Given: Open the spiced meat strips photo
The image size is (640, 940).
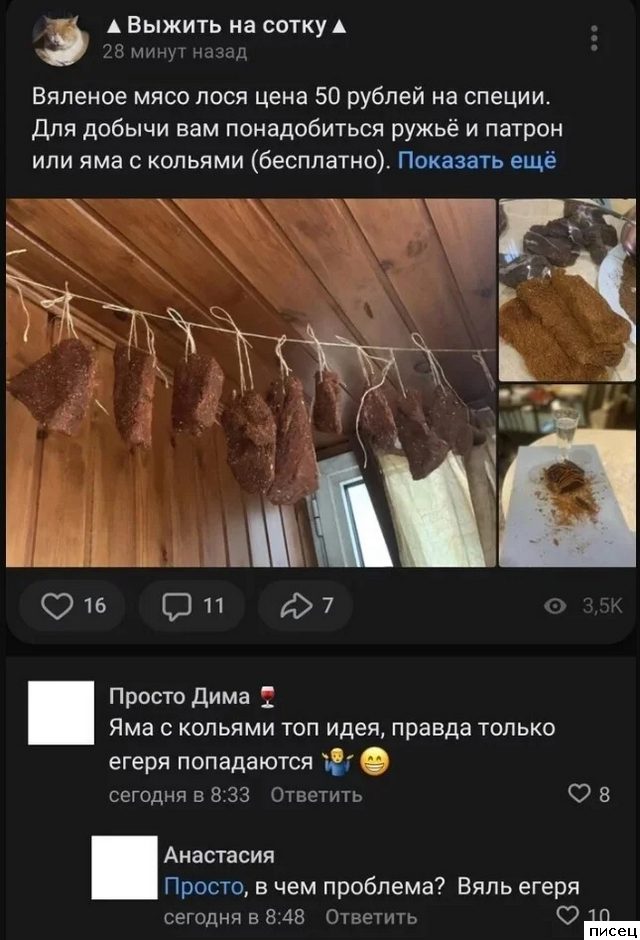Looking at the screenshot, I should 567,290.
